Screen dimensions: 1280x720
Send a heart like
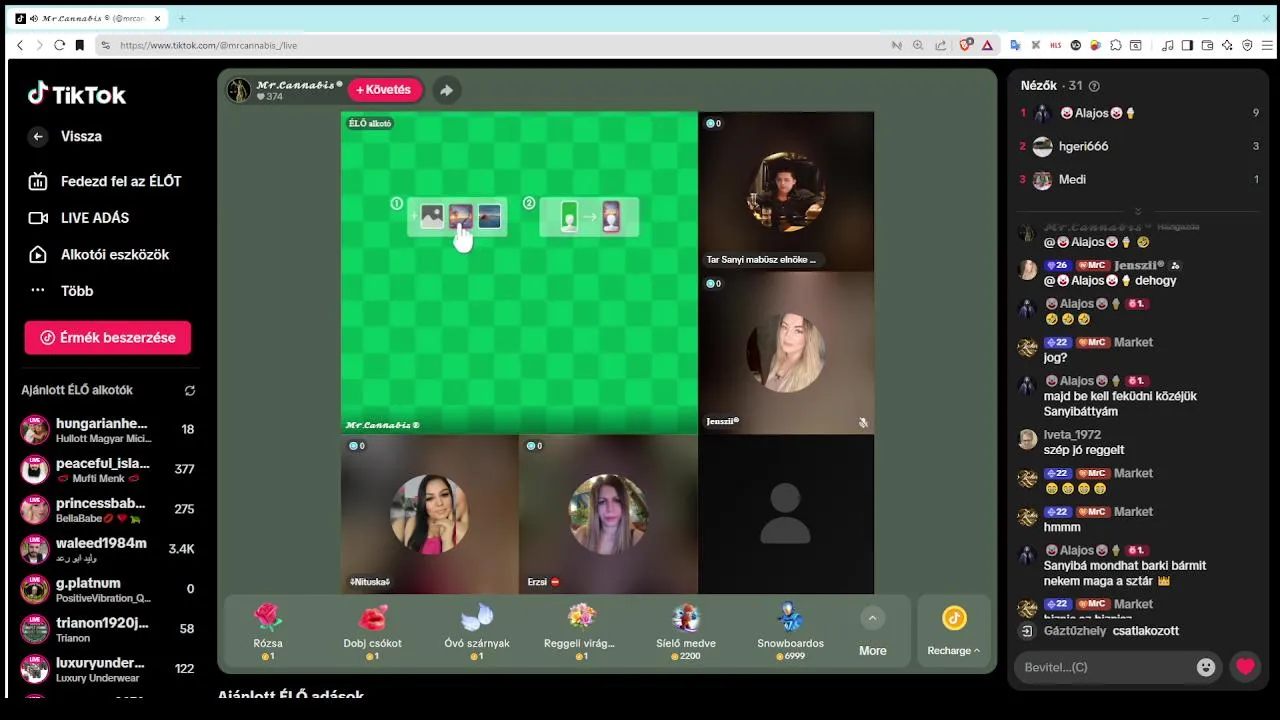click(x=1245, y=667)
